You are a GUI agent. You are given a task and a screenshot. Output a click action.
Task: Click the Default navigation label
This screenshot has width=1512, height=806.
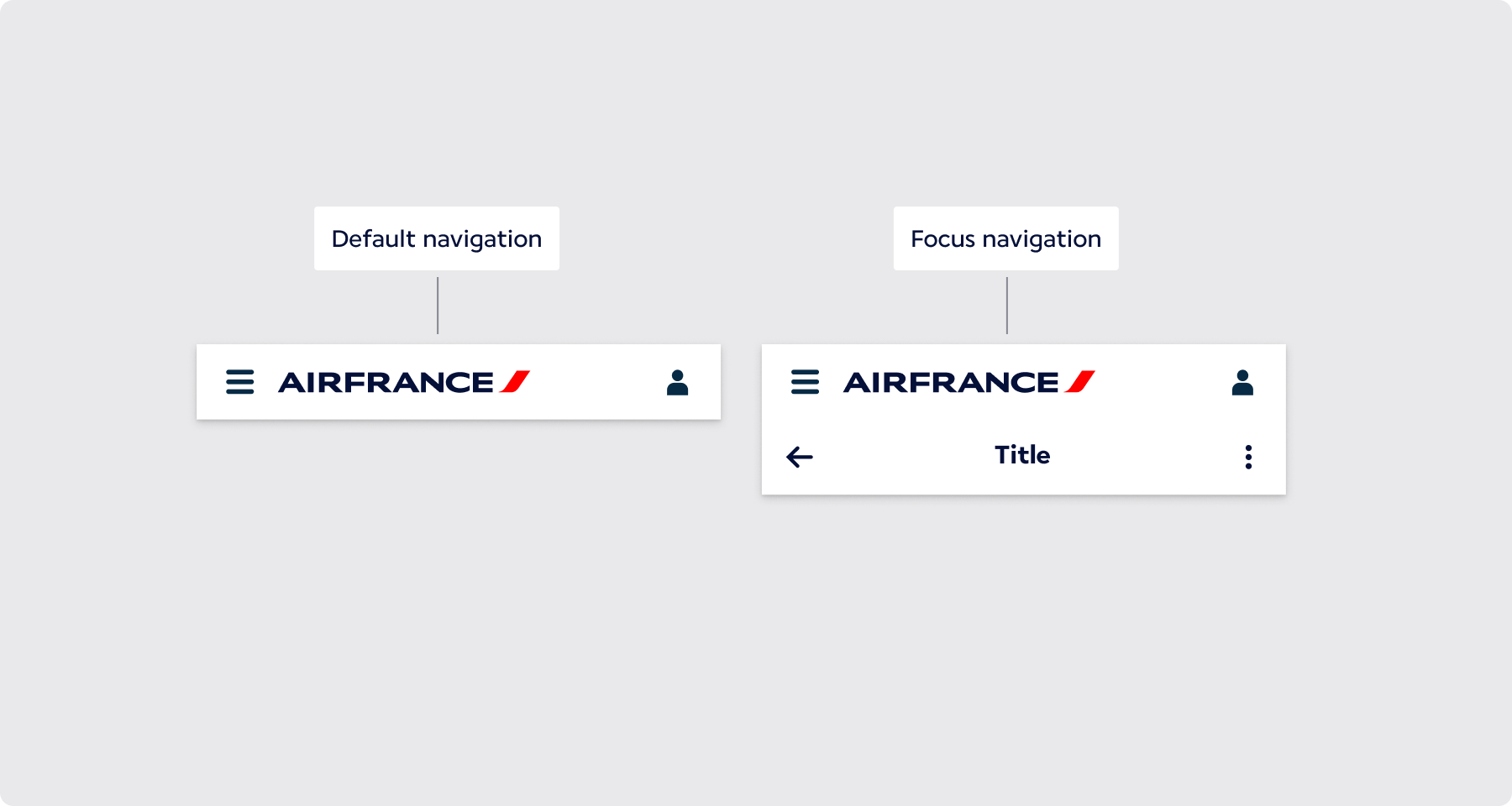click(x=437, y=238)
